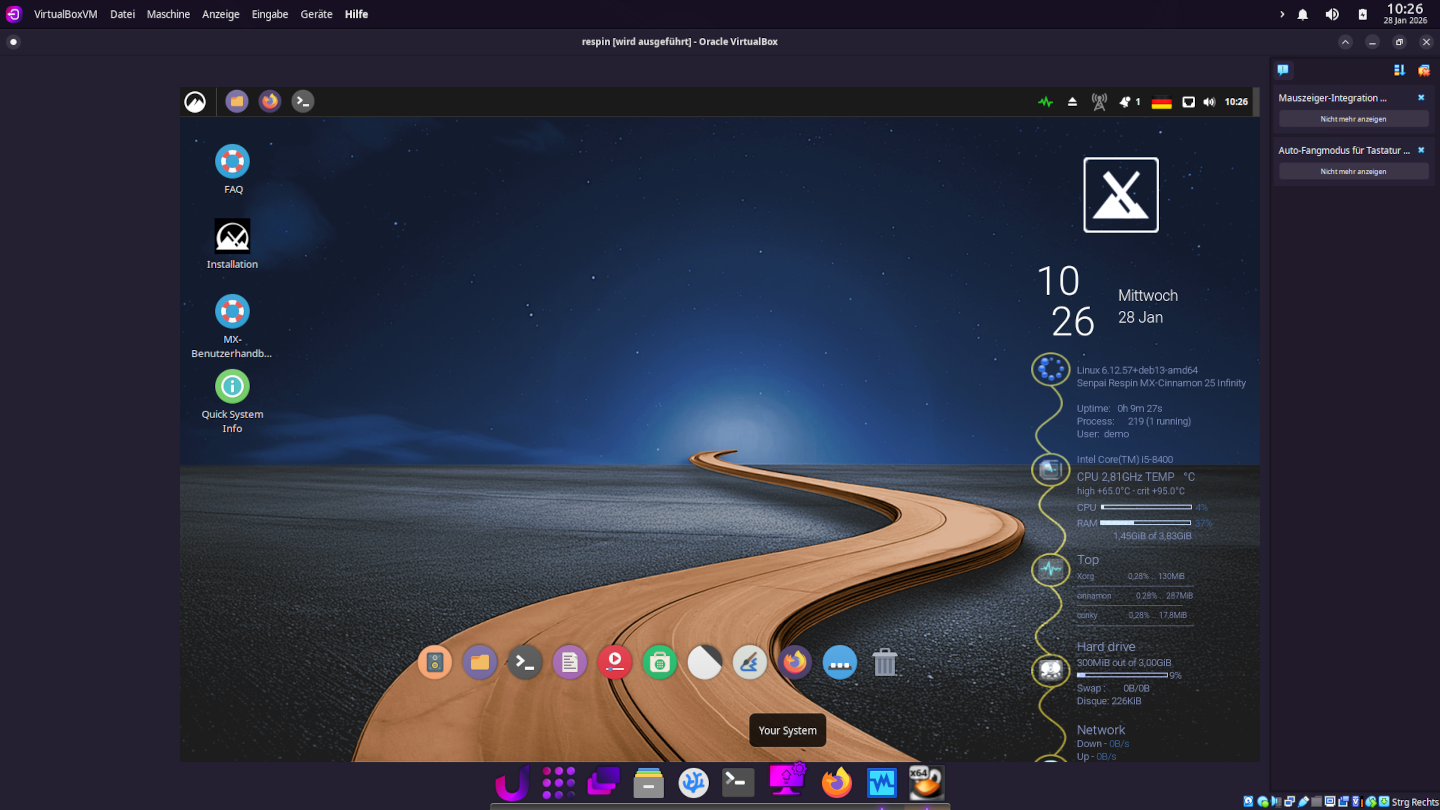Screen dimensions: 1440x810
Task: Open Quick System Info on desktop
Action: [x=232, y=387]
